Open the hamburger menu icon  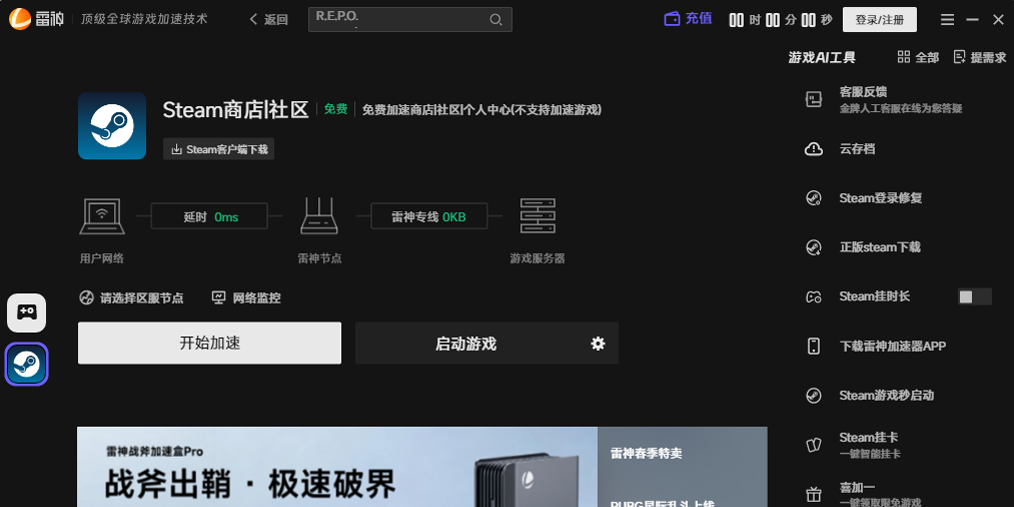(947, 19)
